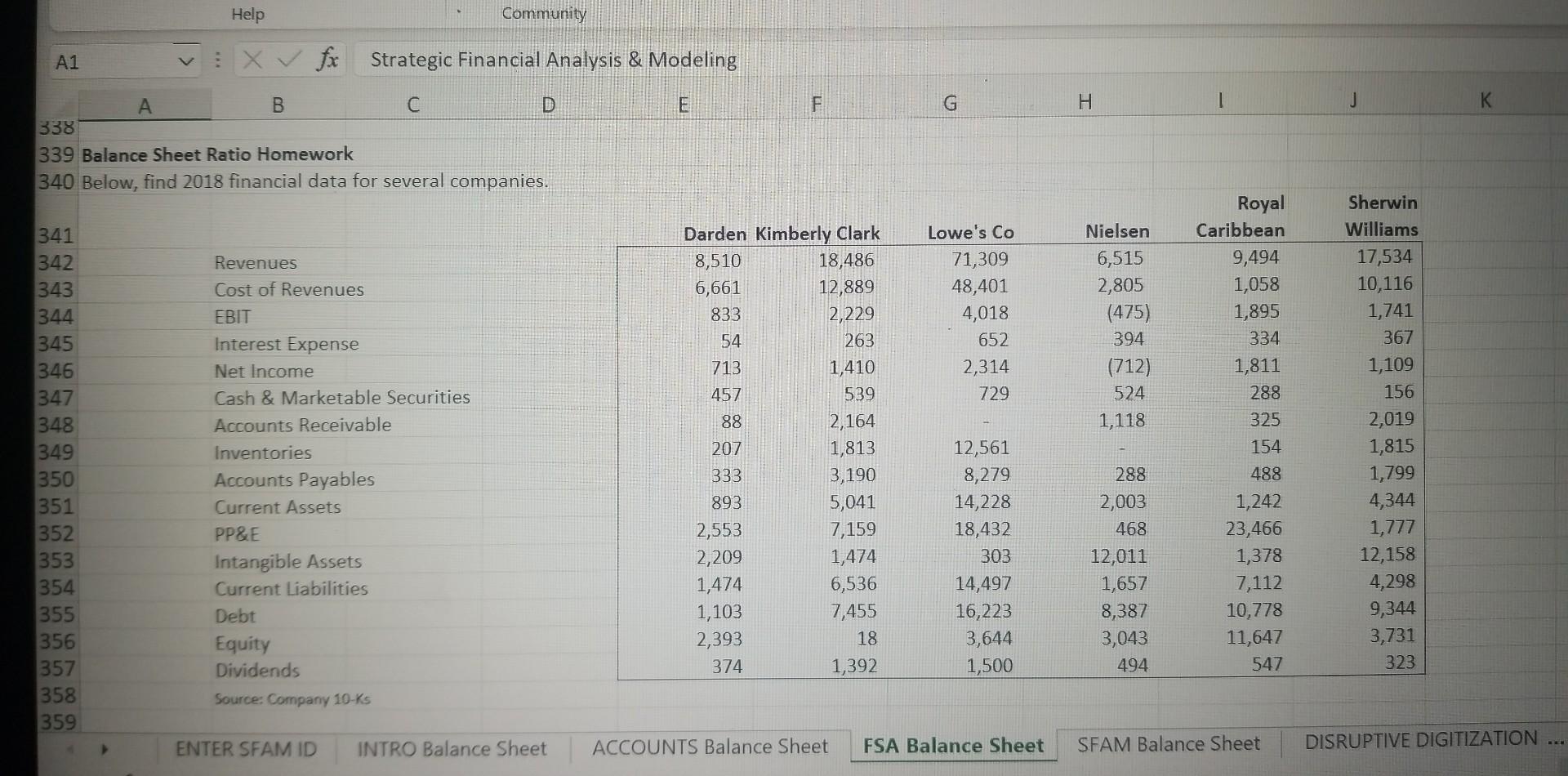Screen dimensions: 1568x776
Task: Click the Lowe's Co column heading
Action: coord(970,233)
